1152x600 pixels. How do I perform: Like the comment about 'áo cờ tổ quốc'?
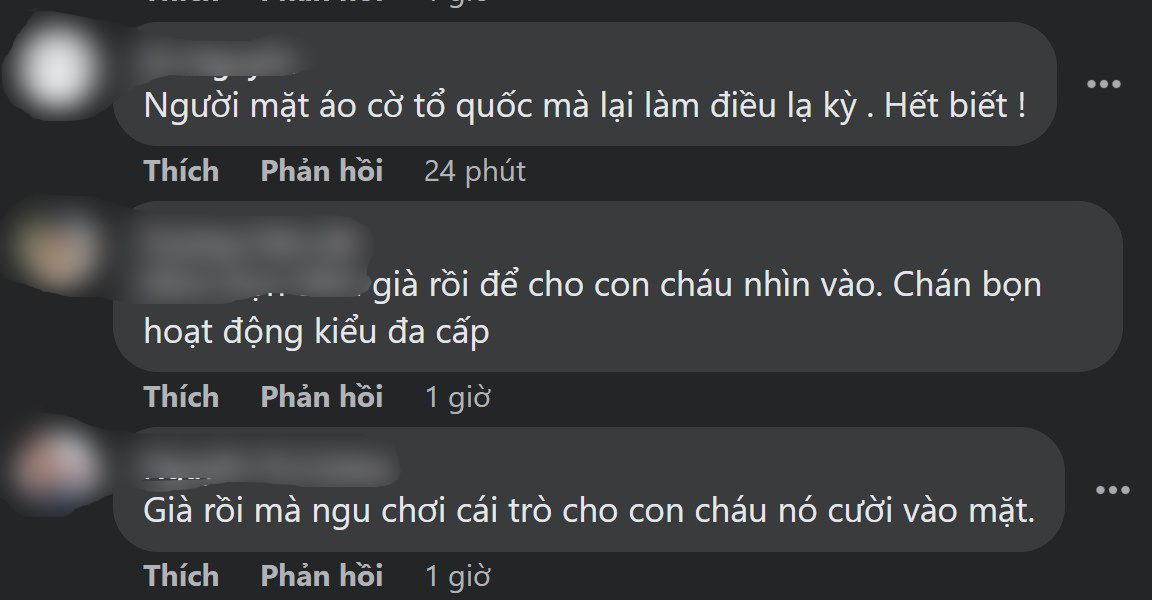click(181, 171)
